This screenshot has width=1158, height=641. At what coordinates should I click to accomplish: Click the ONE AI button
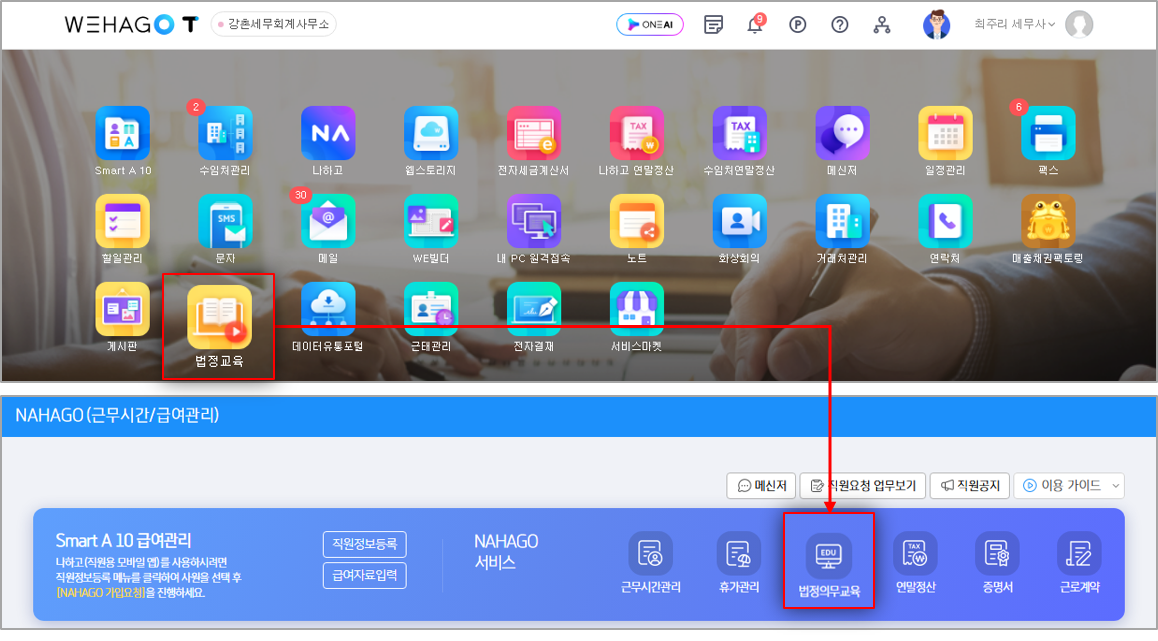pos(650,25)
